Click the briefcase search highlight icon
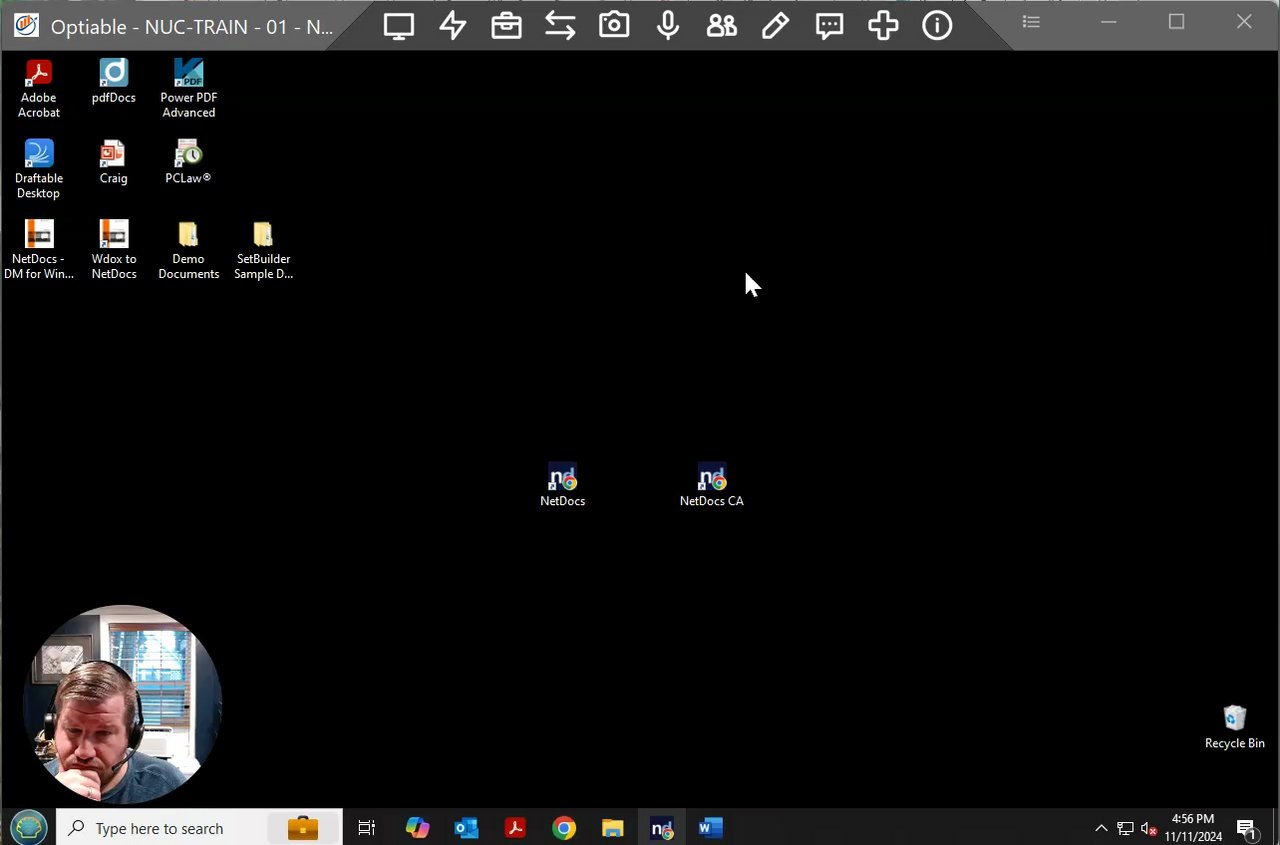 point(302,828)
